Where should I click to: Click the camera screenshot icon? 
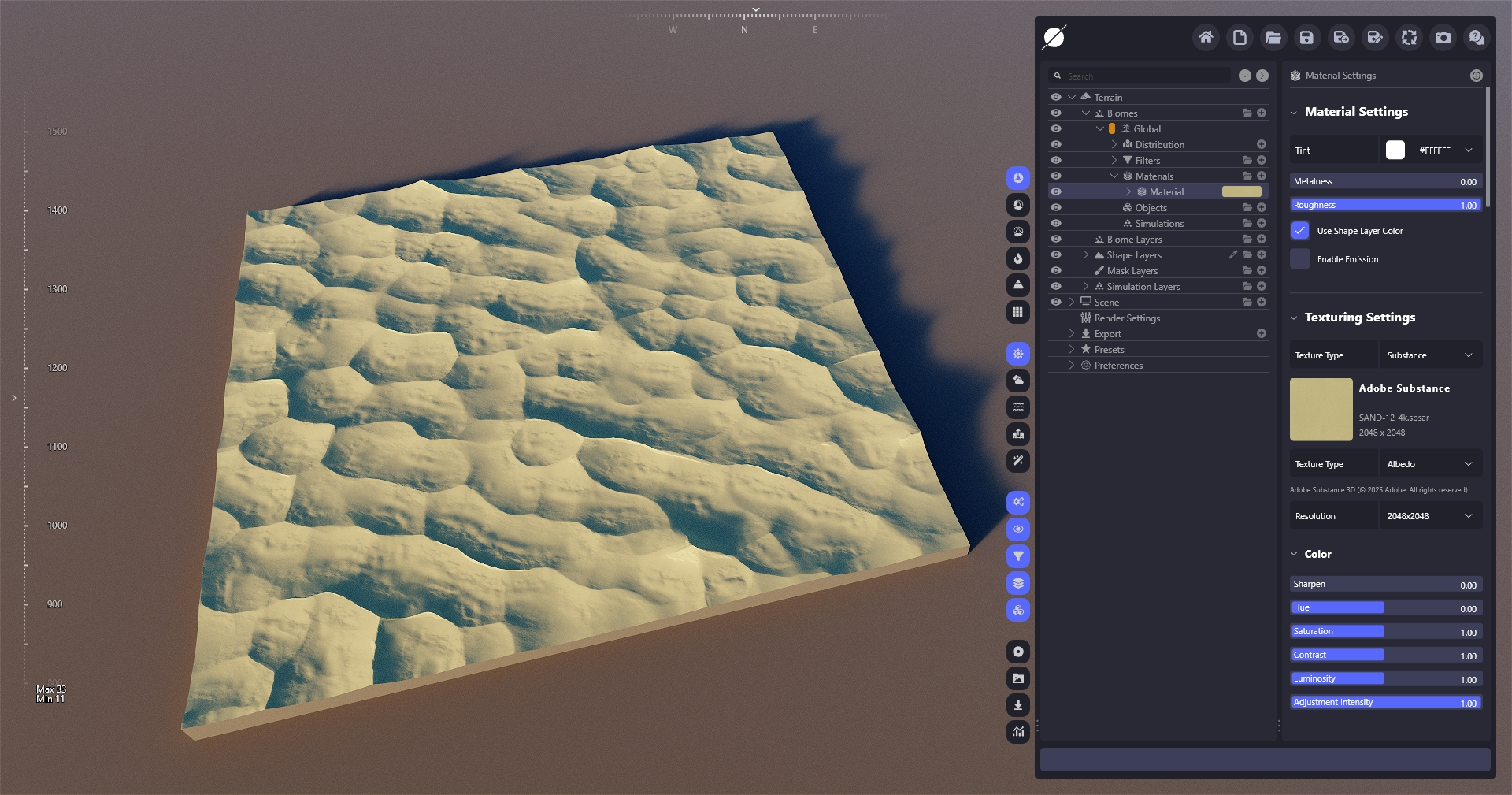1443,37
